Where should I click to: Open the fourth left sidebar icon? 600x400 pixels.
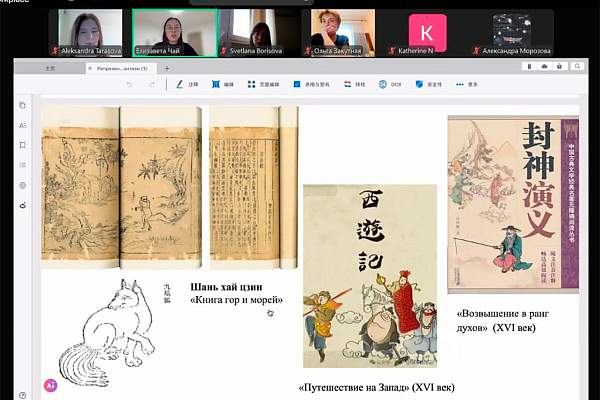coord(23,165)
